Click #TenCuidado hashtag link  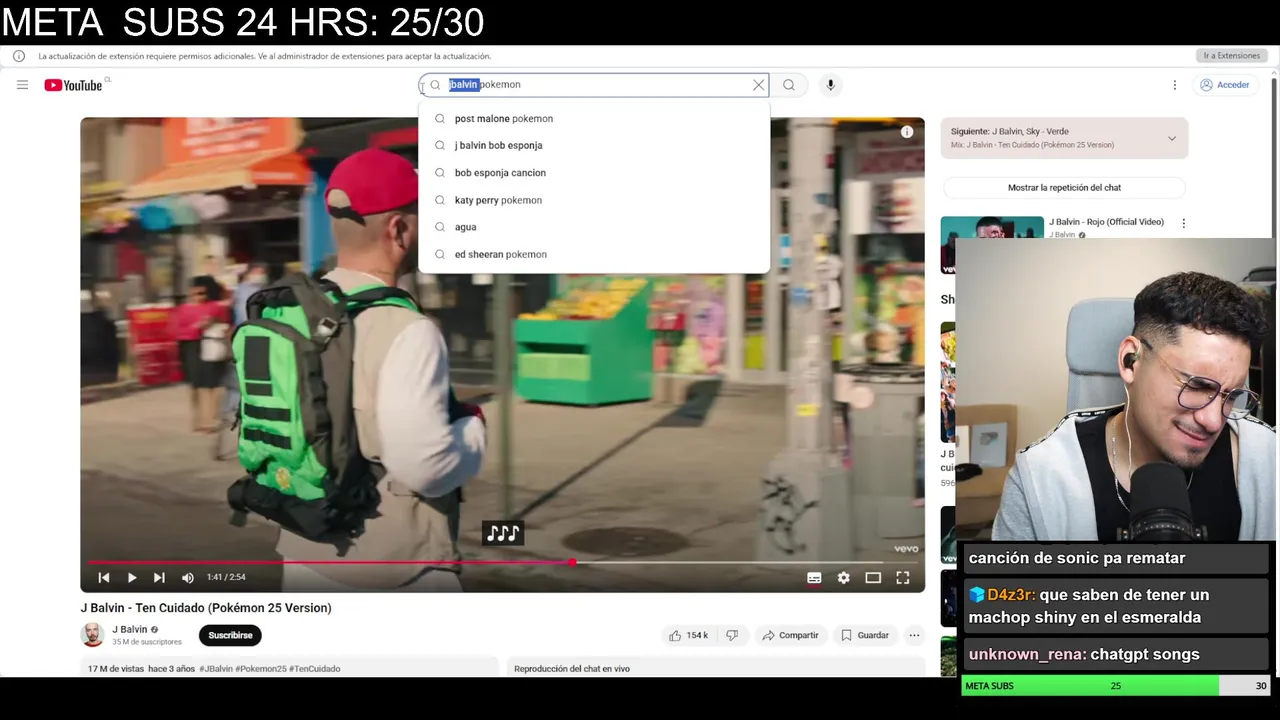(x=314, y=669)
